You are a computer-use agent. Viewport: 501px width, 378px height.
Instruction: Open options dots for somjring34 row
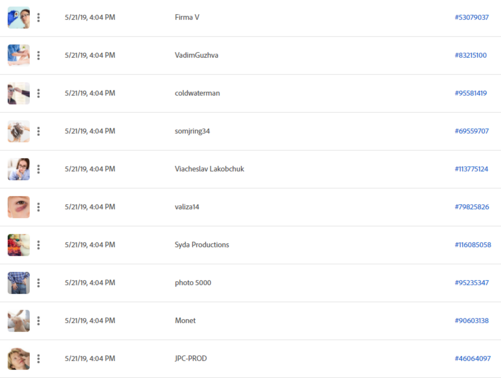(38, 131)
